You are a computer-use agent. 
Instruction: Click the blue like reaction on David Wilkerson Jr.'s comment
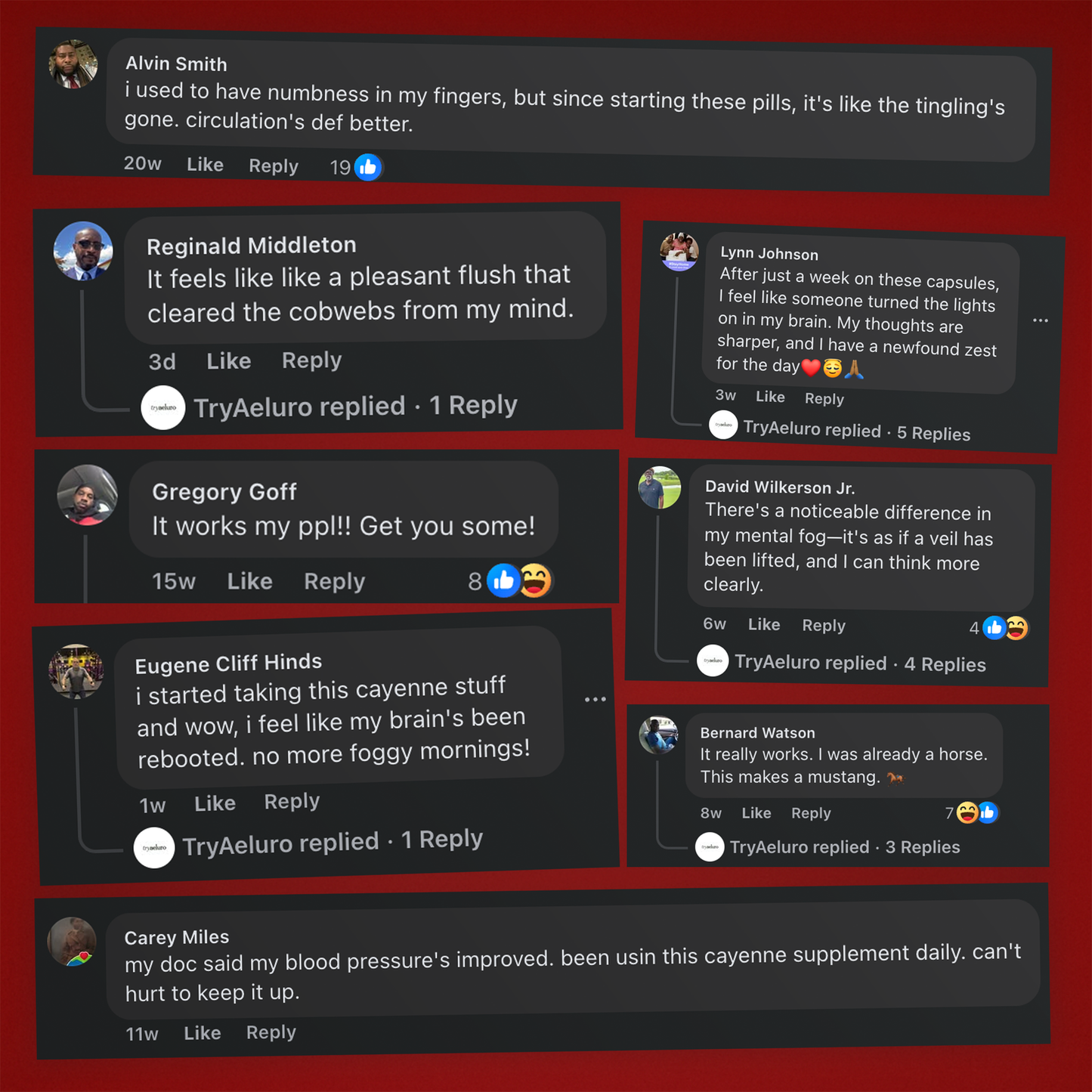995,627
